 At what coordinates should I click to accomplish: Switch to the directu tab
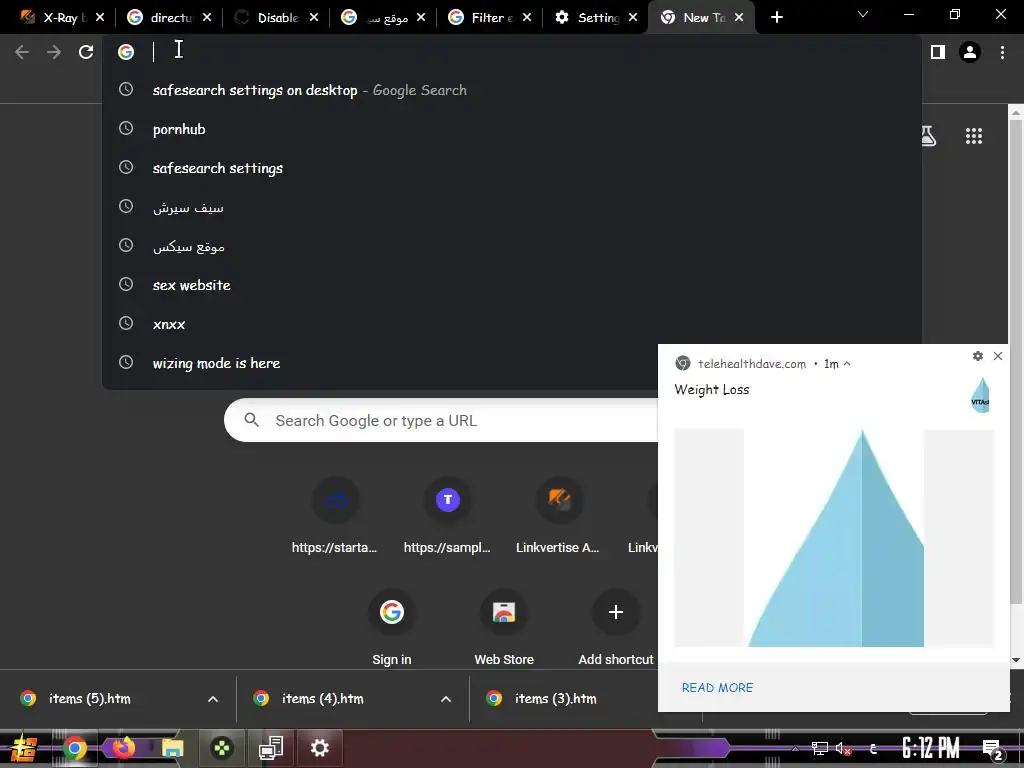pos(163,17)
